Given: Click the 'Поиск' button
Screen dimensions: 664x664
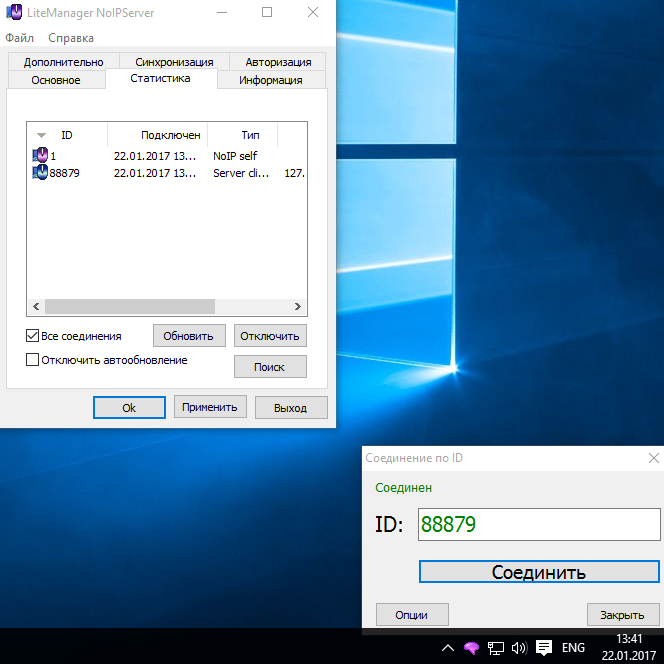Looking at the screenshot, I should [270, 366].
